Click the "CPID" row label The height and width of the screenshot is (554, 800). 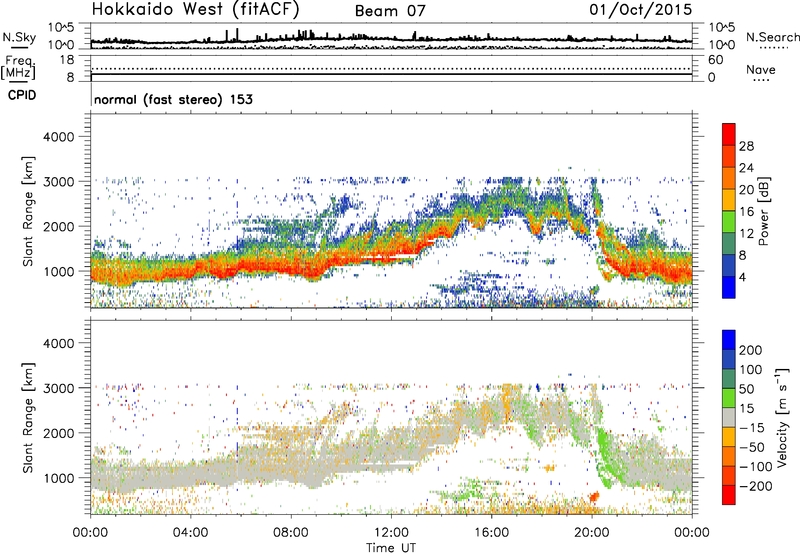22,95
